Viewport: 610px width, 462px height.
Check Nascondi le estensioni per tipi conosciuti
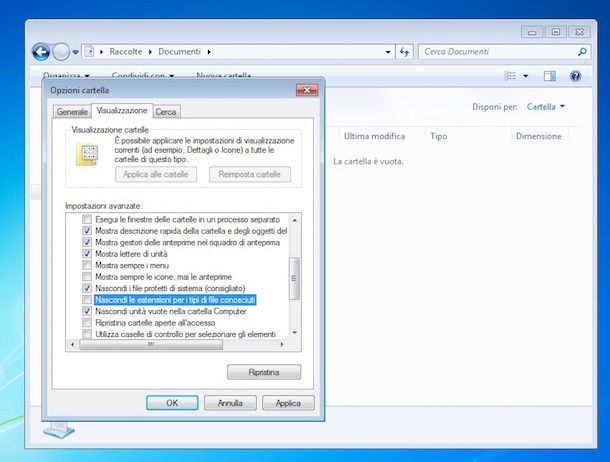[87, 300]
